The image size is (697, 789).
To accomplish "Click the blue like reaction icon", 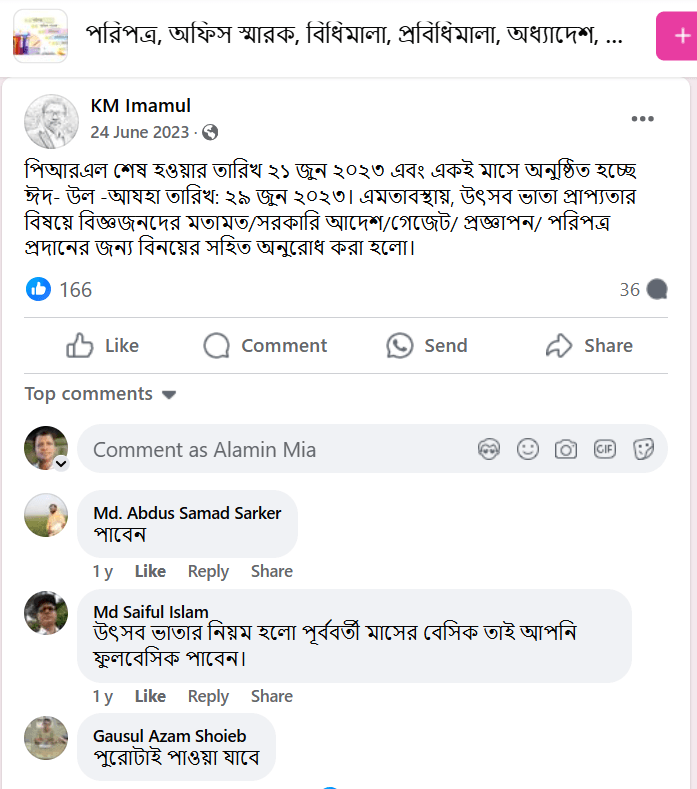I will coord(39,289).
